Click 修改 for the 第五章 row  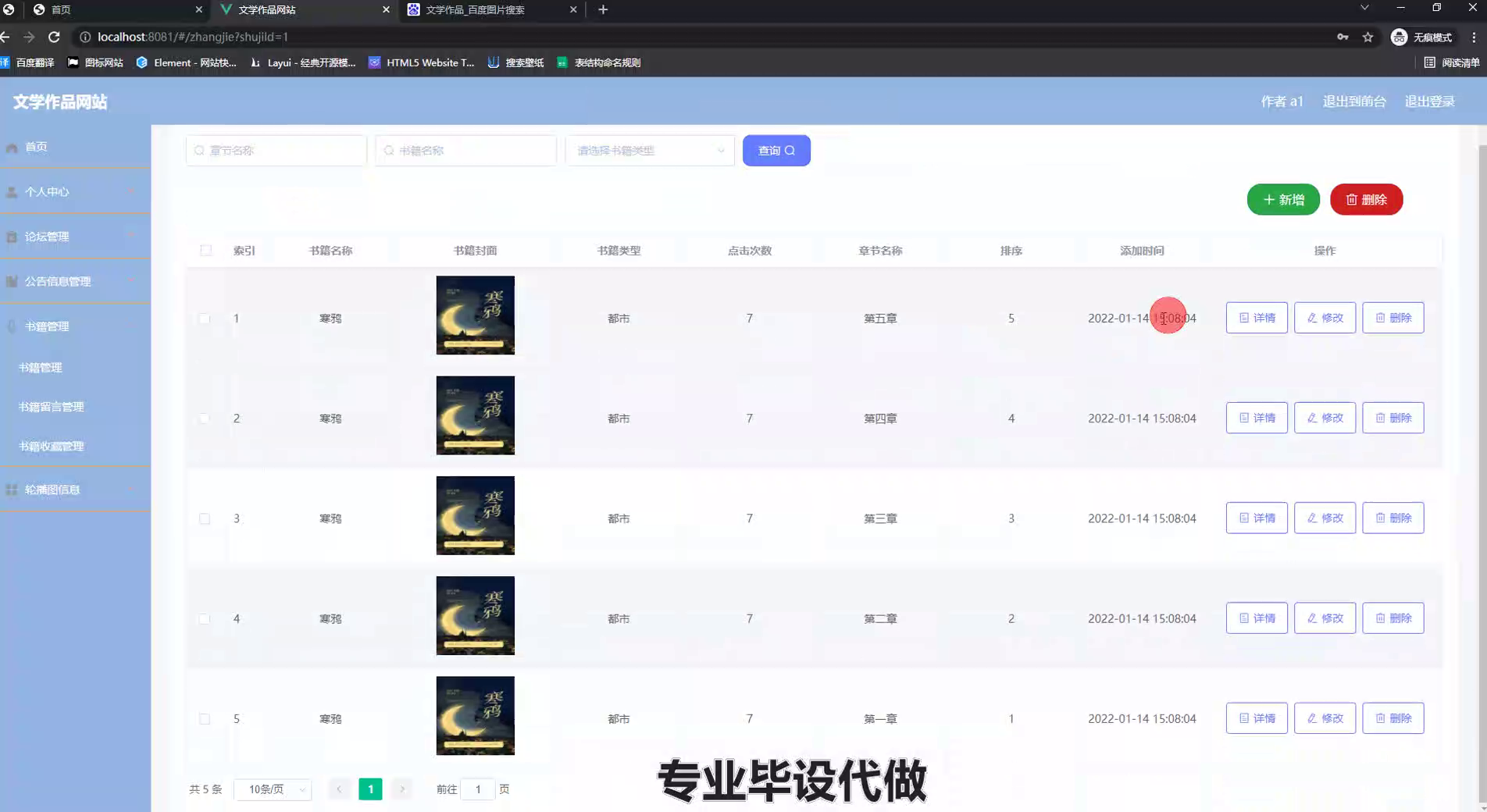click(x=1325, y=318)
